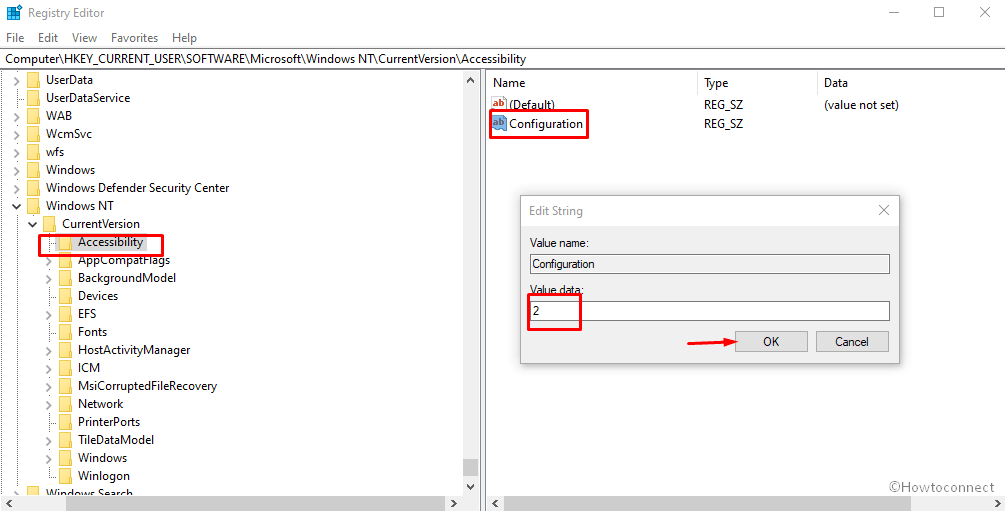Click the wfs folder icon
This screenshot has width=1005, height=511.
33,152
